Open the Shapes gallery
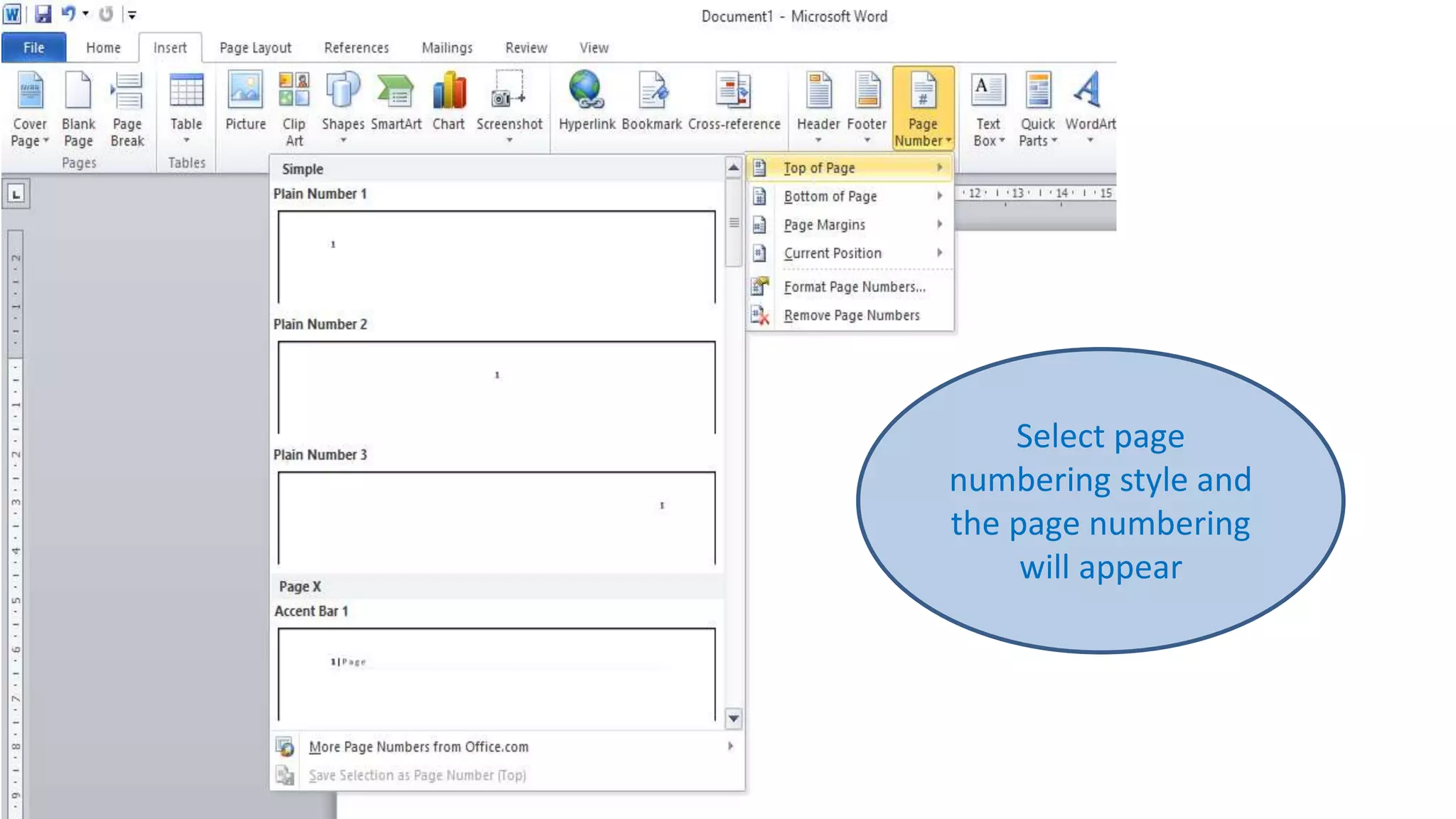 click(x=343, y=108)
